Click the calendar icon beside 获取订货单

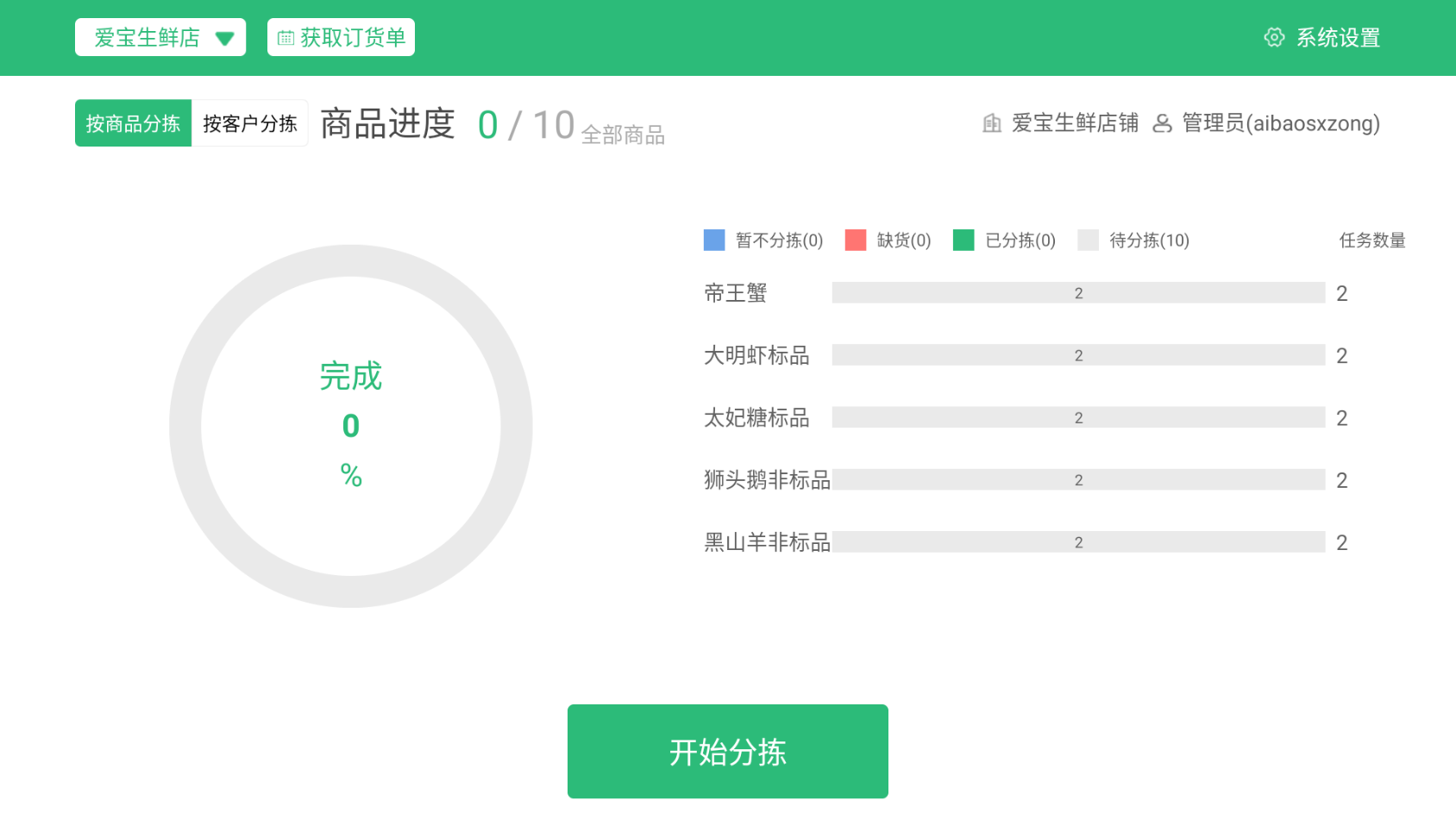tap(286, 38)
